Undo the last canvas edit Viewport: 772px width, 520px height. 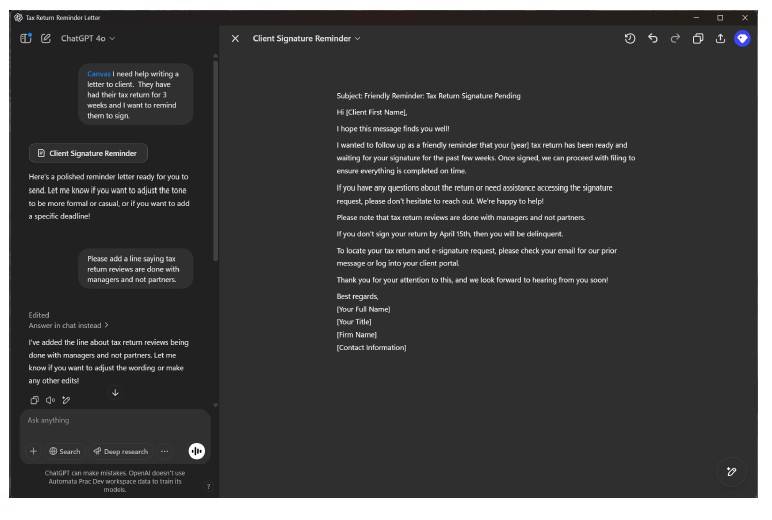[x=652, y=38]
